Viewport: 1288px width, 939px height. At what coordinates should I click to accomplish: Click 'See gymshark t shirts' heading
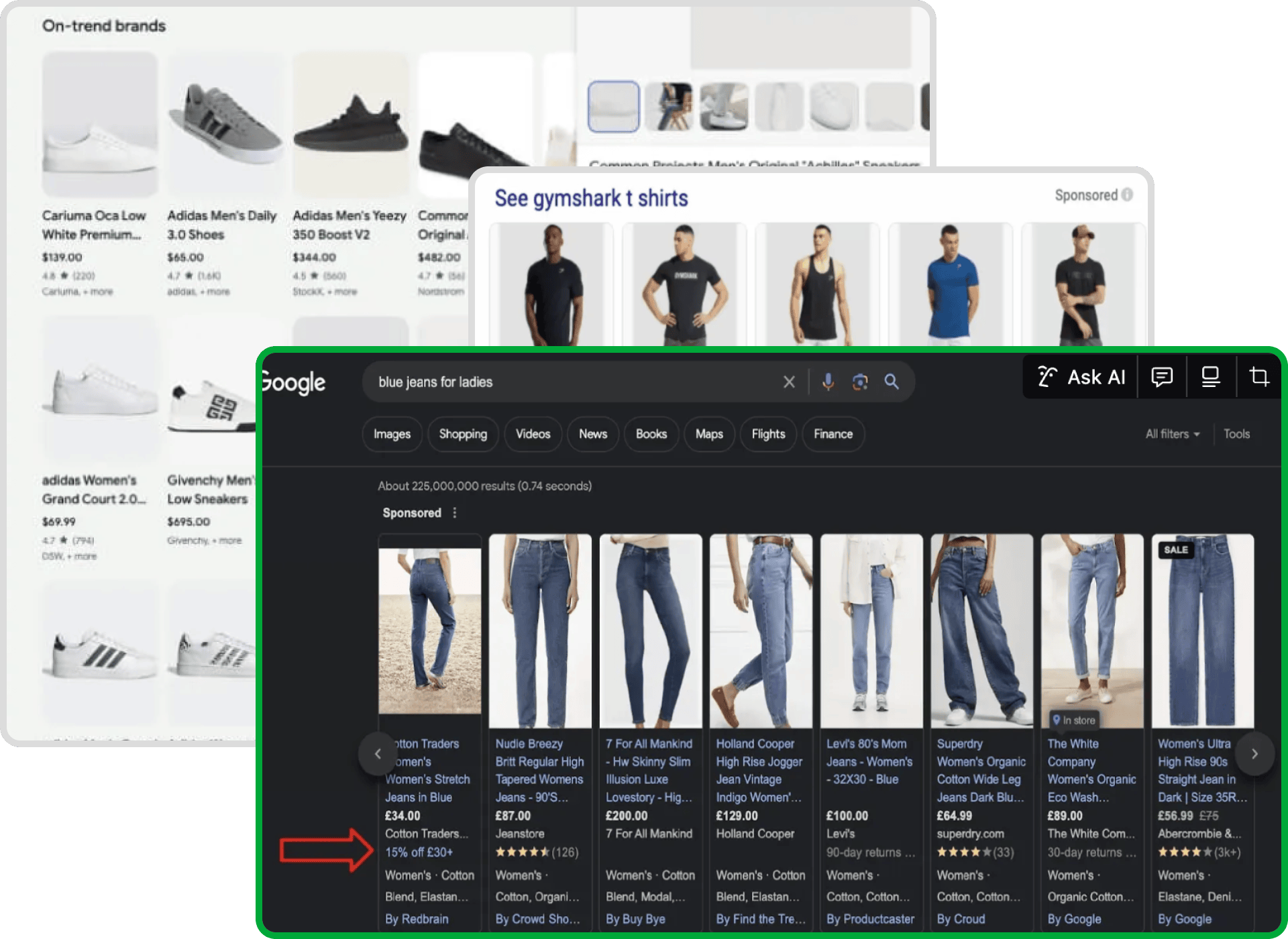[x=591, y=198]
